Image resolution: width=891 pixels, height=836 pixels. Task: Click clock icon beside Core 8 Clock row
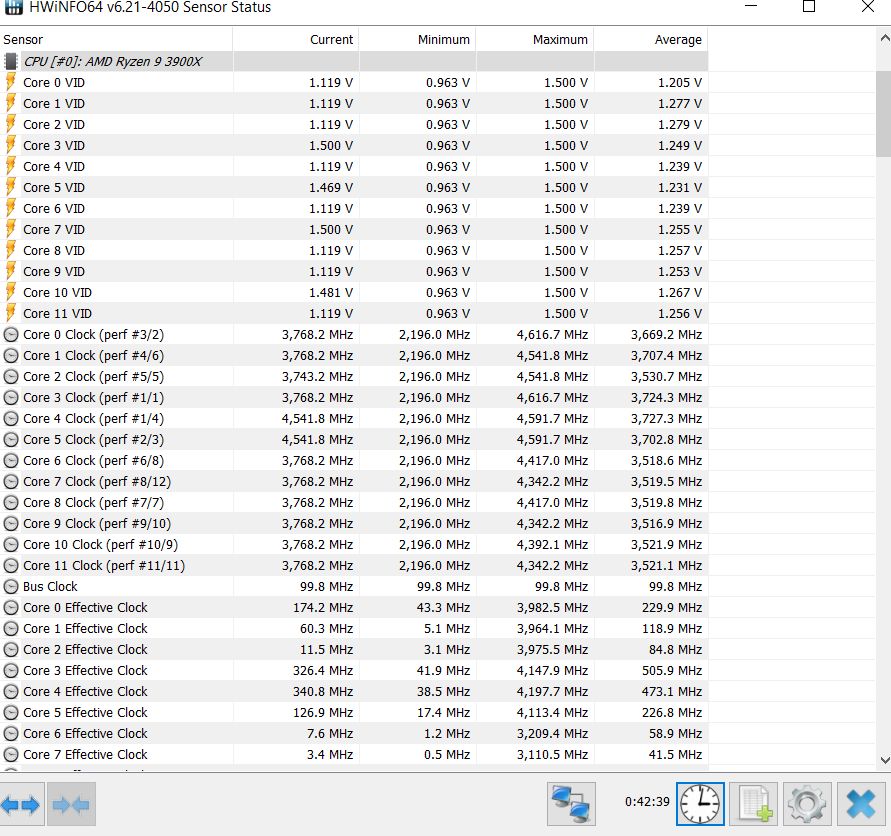click(x=11, y=502)
